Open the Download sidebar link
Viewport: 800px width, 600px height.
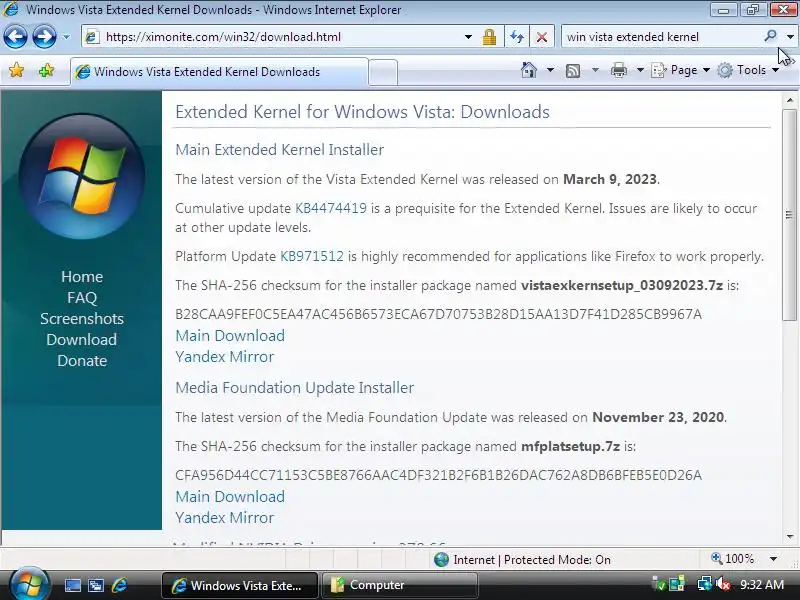click(82, 339)
